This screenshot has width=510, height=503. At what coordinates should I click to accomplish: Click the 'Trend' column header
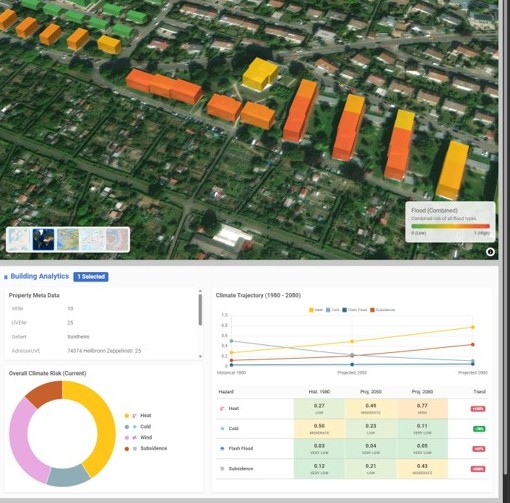click(479, 392)
